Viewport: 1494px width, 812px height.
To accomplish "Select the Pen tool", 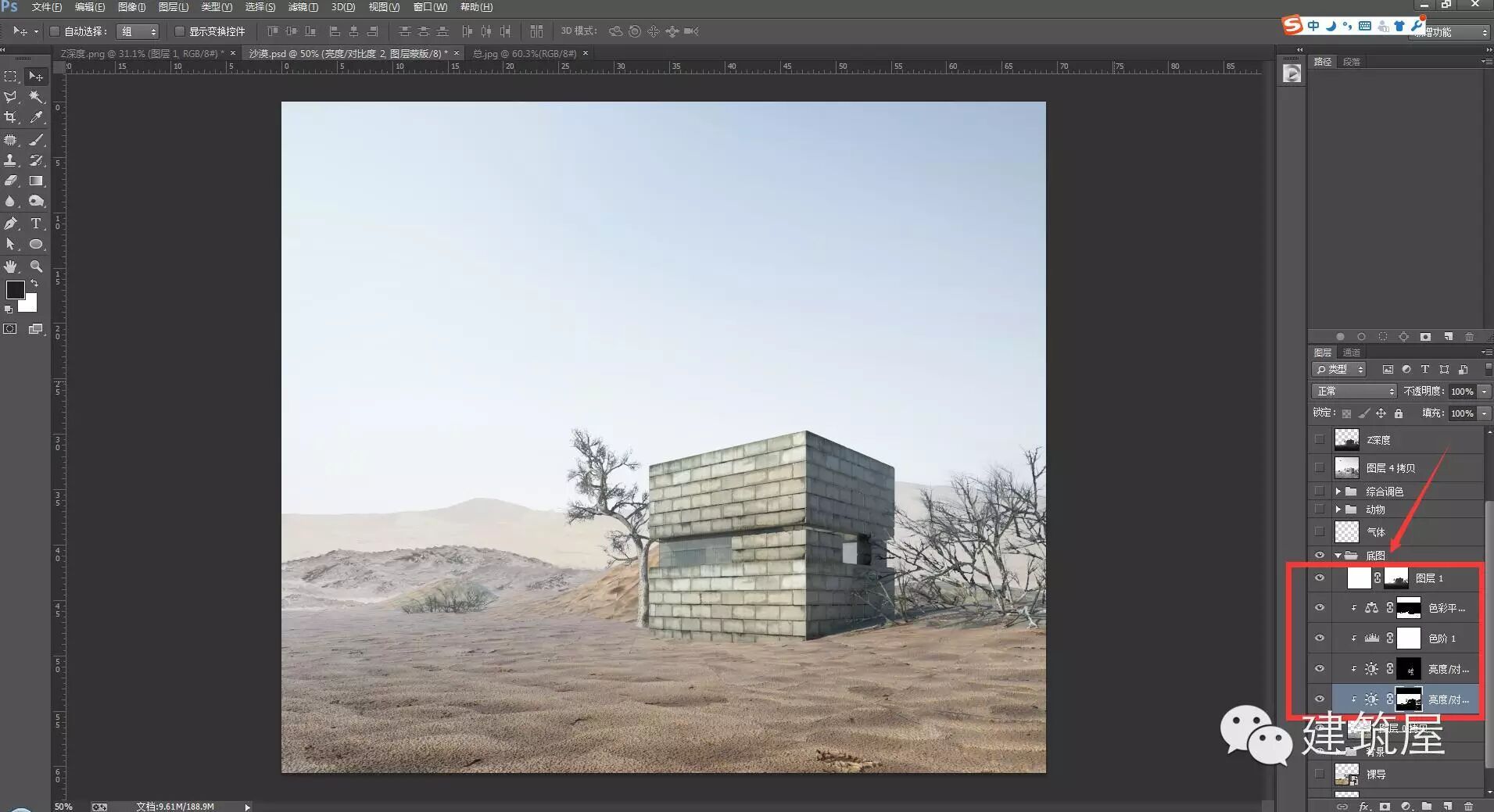I will click(11, 224).
